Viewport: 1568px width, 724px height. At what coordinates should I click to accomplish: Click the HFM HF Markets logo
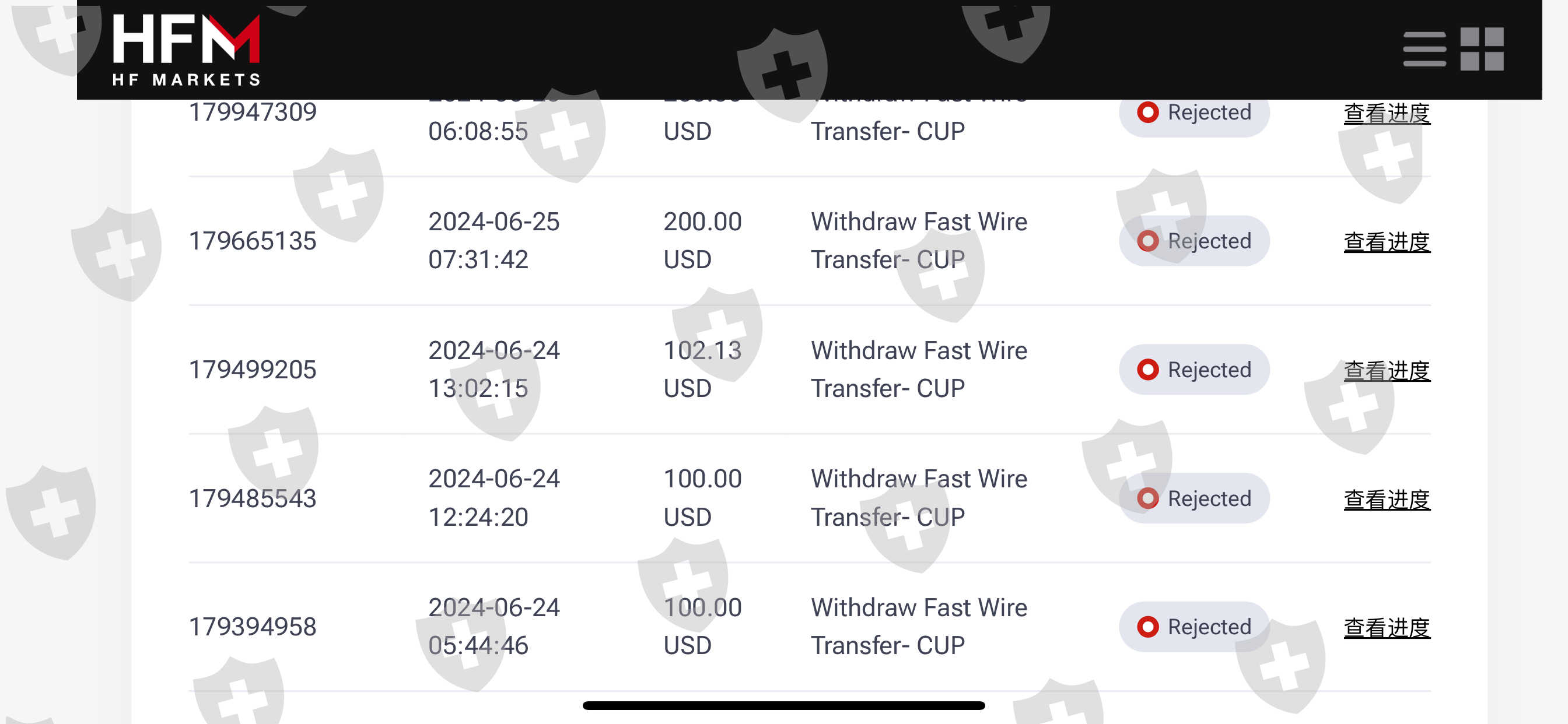186,50
